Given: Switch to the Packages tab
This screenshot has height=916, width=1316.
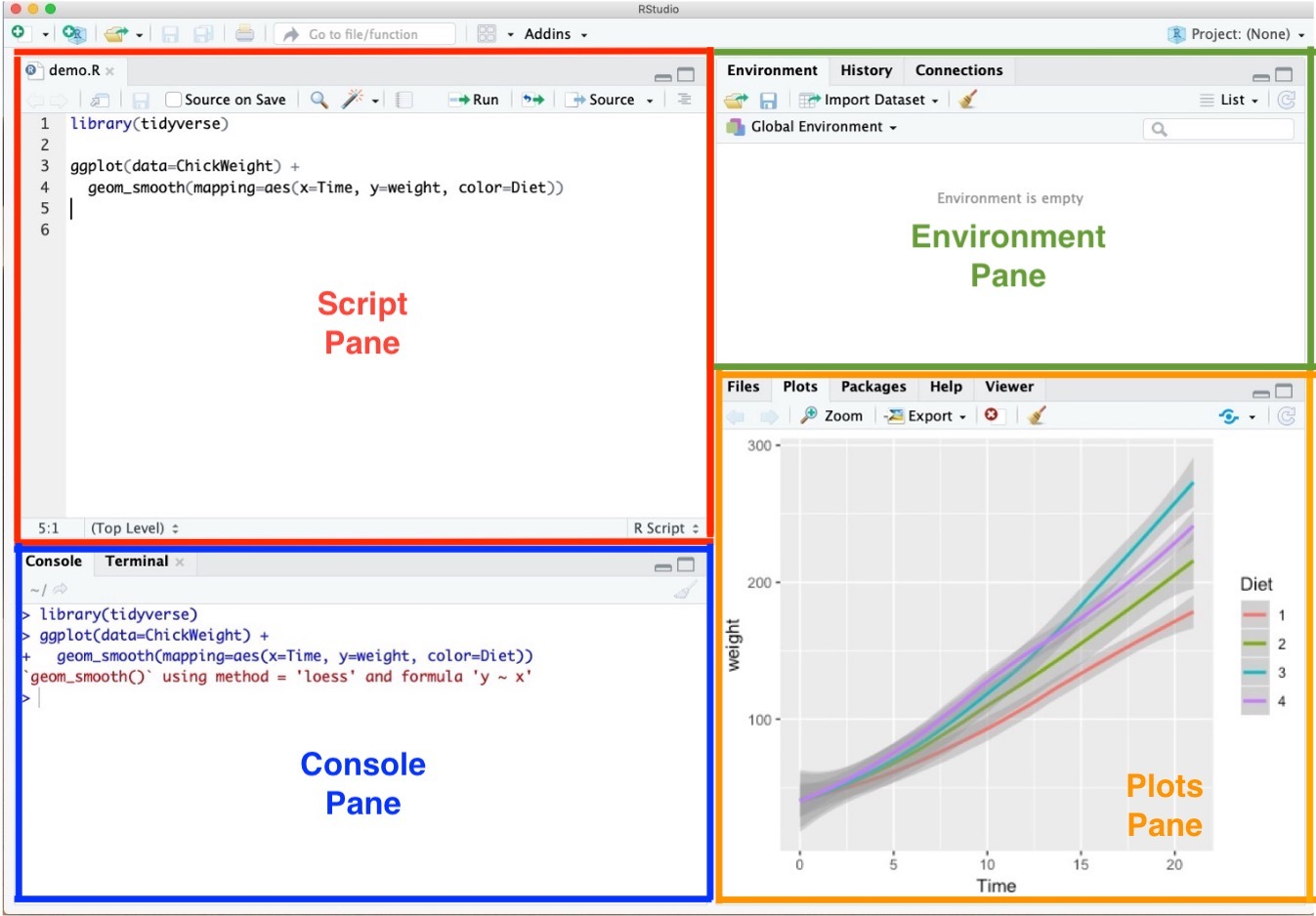Looking at the screenshot, I should coord(873,387).
